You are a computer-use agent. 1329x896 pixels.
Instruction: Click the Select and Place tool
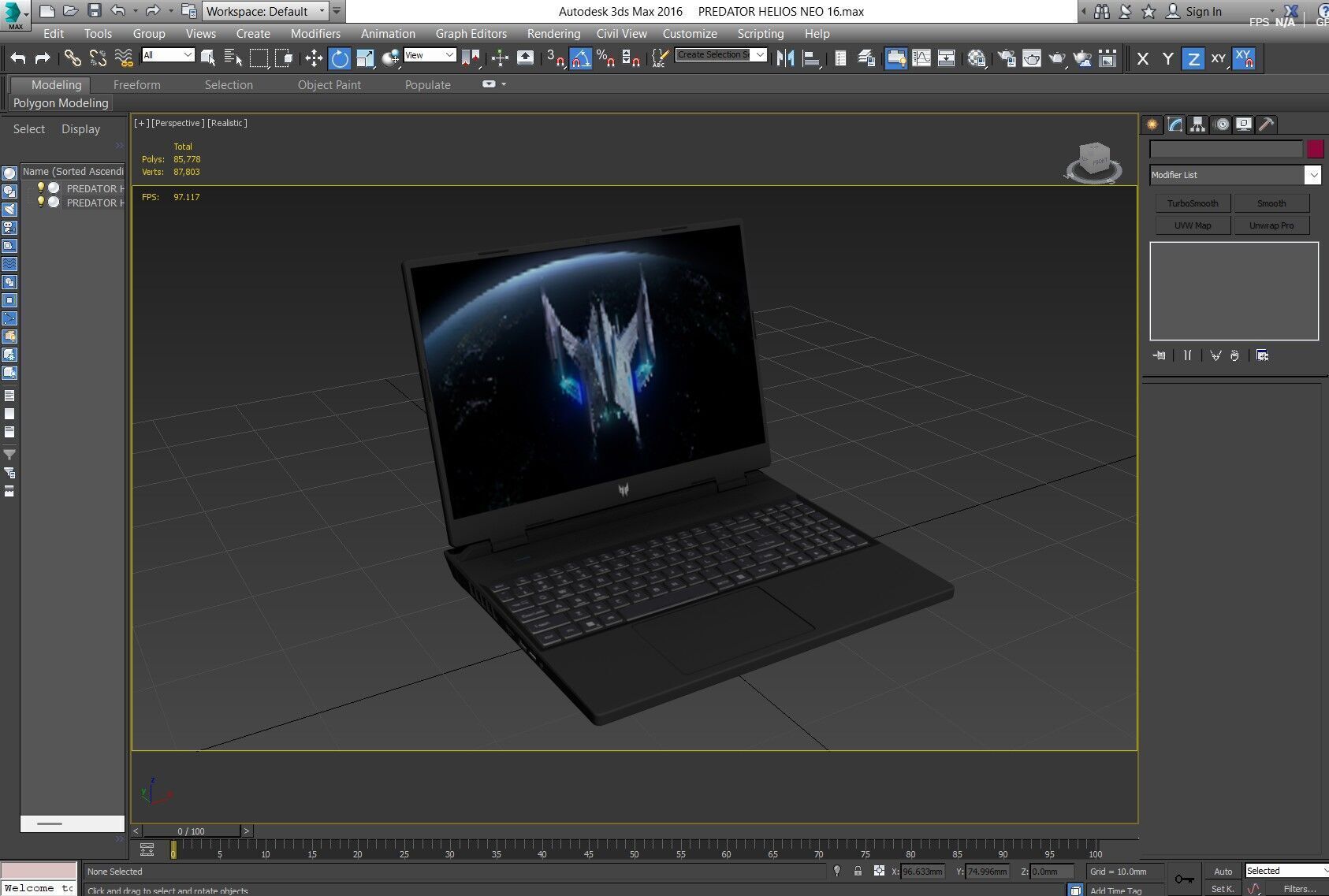click(x=390, y=58)
